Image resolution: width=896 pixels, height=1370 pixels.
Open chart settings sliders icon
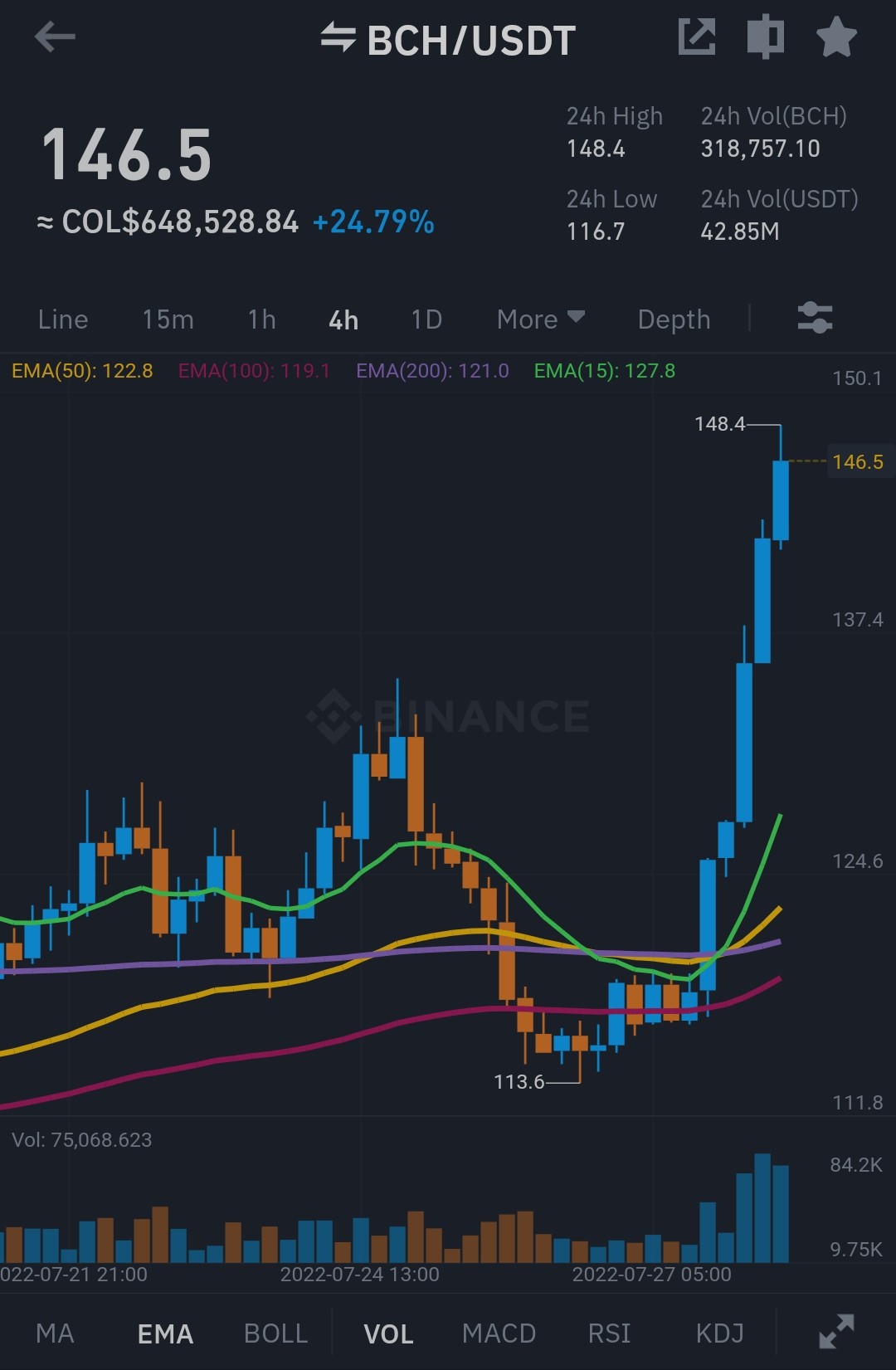point(815,318)
